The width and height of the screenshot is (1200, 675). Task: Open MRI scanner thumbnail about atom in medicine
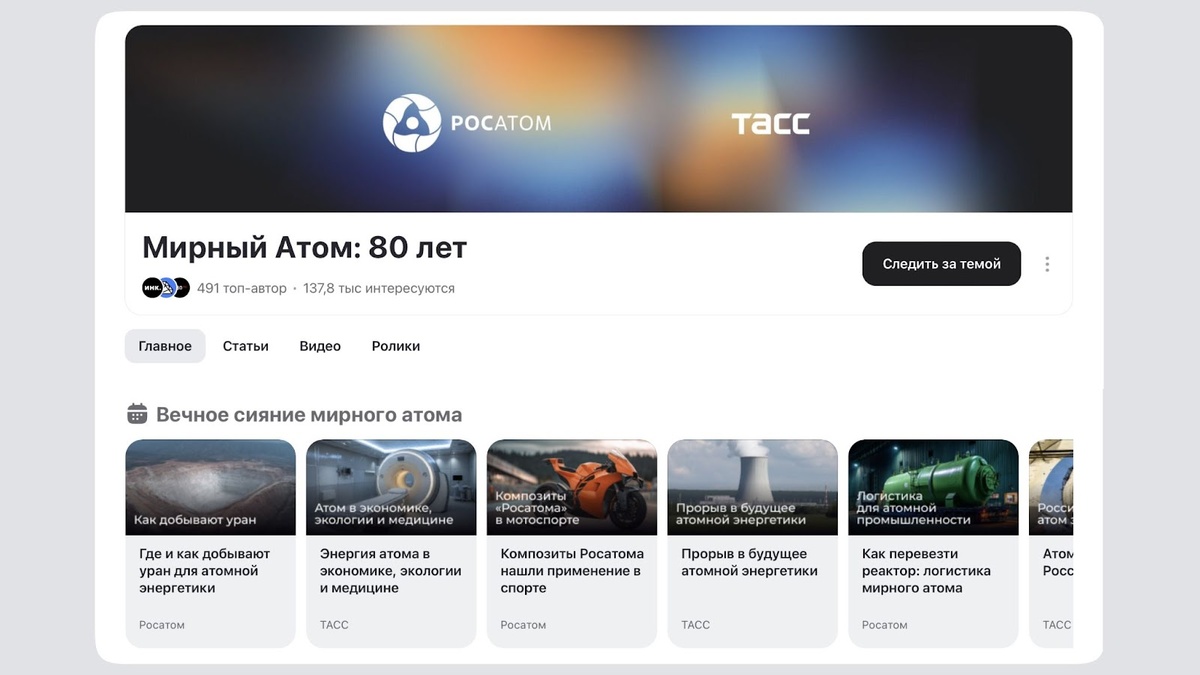point(391,487)
